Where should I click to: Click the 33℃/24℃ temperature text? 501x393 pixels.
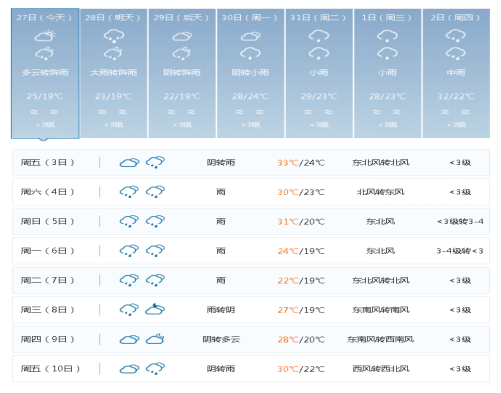click(x=301, y=163)
